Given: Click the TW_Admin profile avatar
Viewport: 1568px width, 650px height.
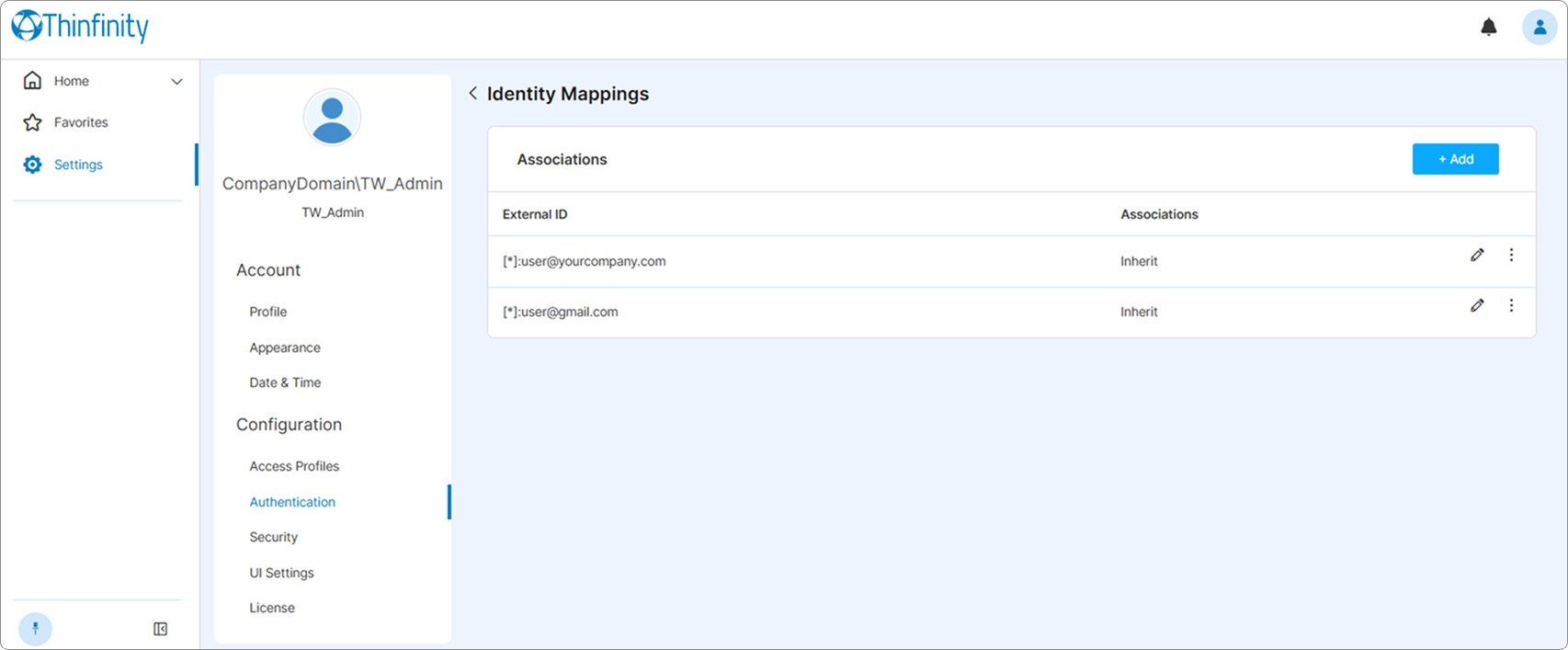Looking at the screenshot, I should [x=332, y=118].
